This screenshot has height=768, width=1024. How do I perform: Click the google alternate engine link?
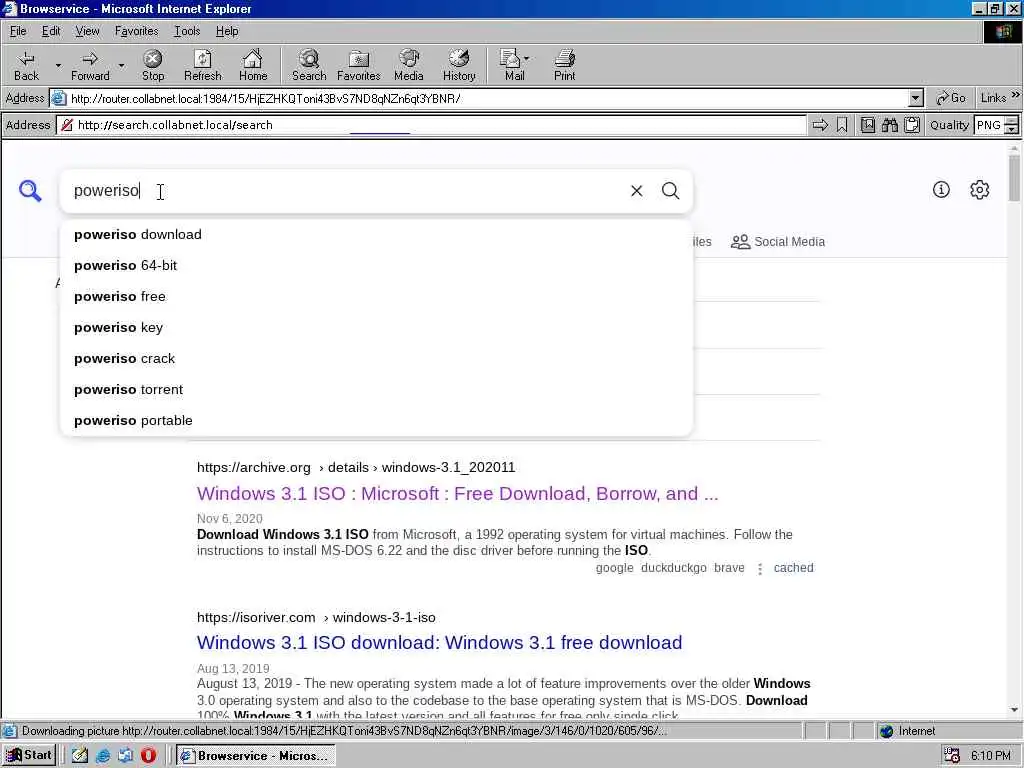(x=614, y=568)
